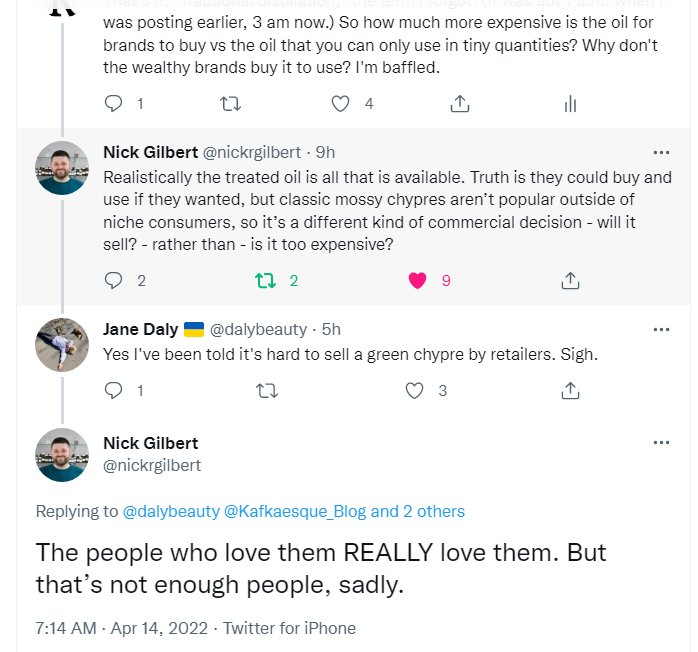Screen dimensions: 698x652
Task: Open the @dalybeauty mention link
Action: (170, 511)
